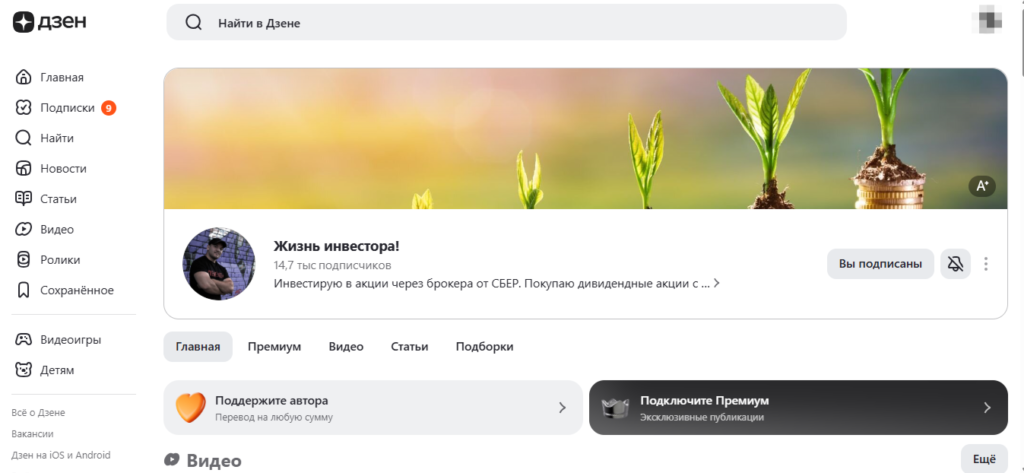Switch to the channel Видео tab
Screen dimensions: 1024x473
tap(346, 346)
